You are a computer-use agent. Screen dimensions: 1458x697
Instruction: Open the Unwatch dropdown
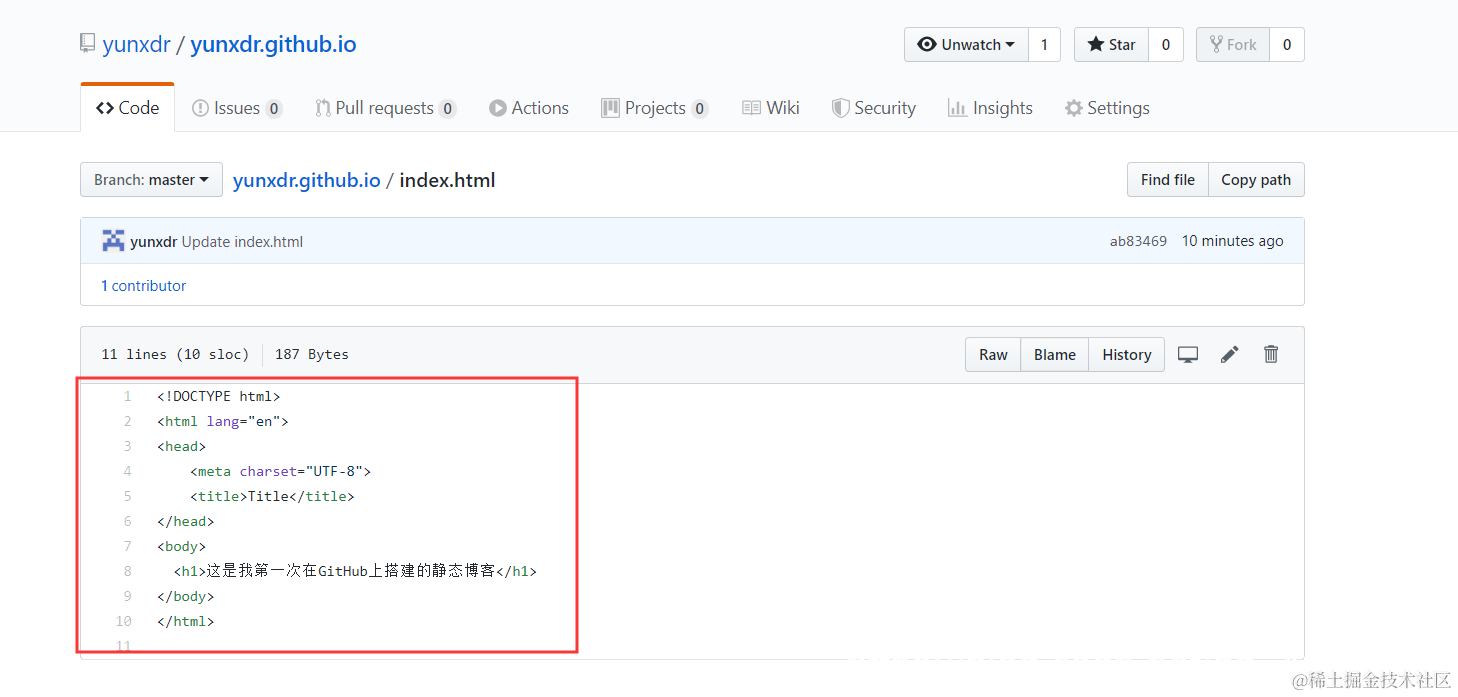(966, 45)
